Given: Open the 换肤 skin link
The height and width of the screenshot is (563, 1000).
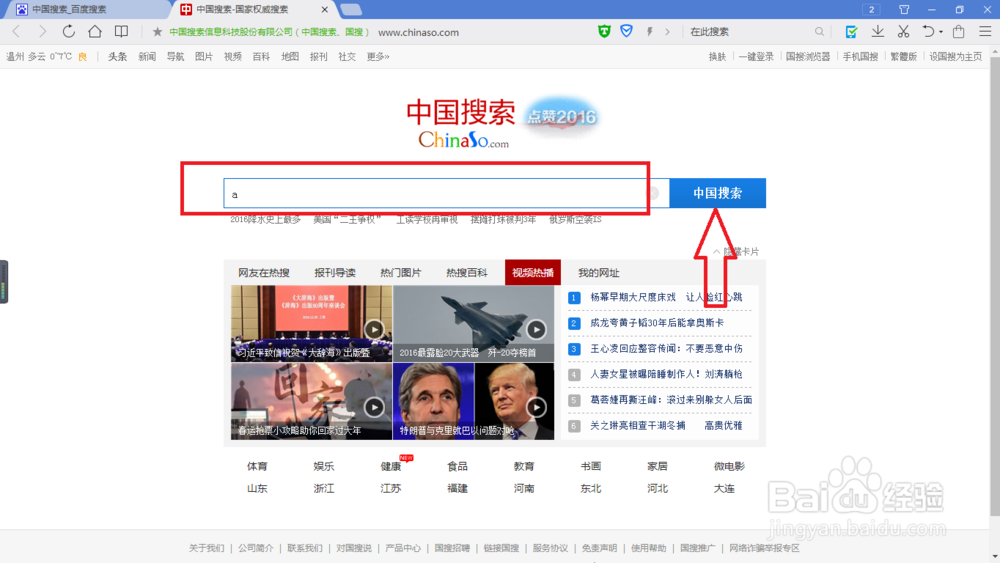Looking at the screenshot, I should [x=717, y=57].
